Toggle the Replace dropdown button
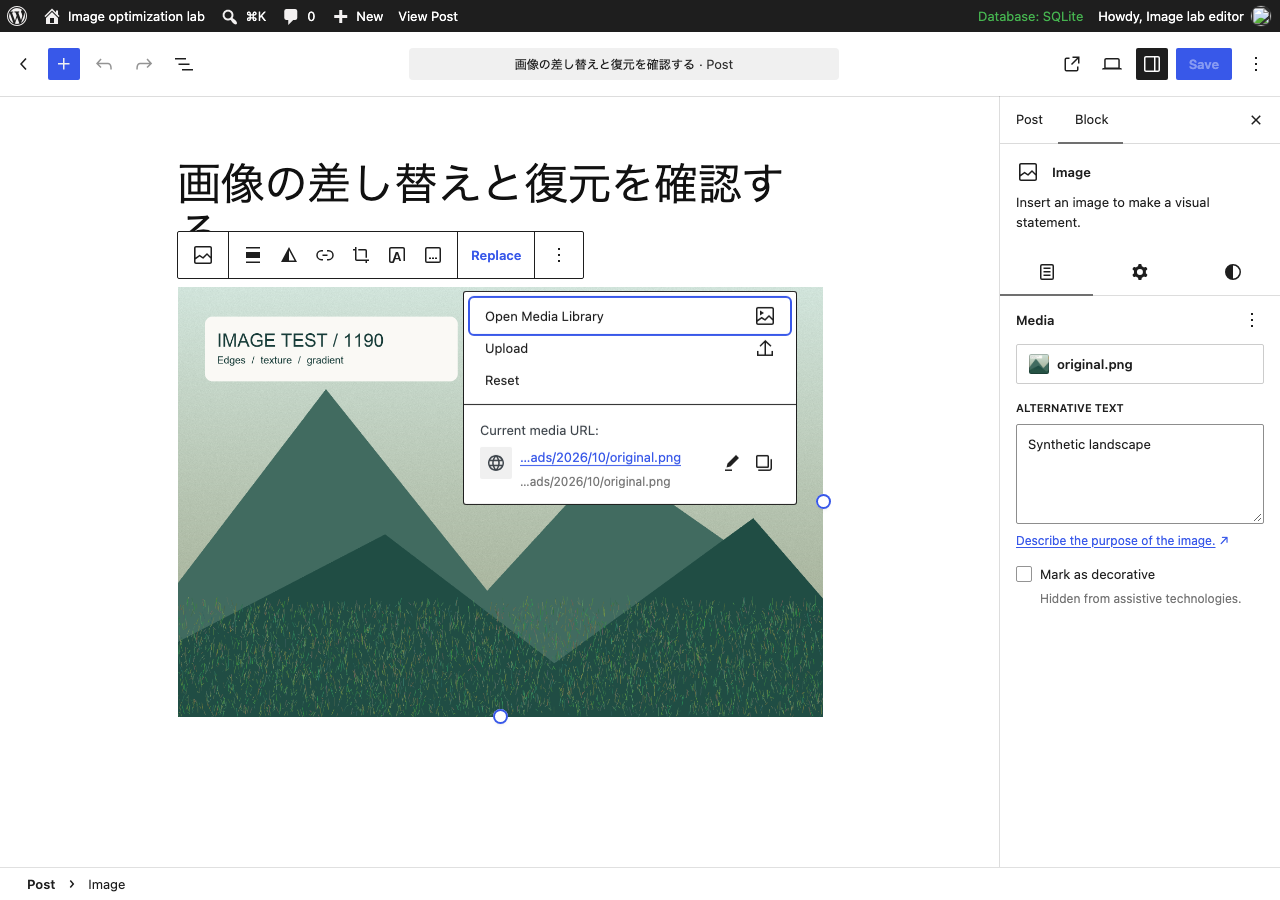1280x900 pixels. point(496,255)
